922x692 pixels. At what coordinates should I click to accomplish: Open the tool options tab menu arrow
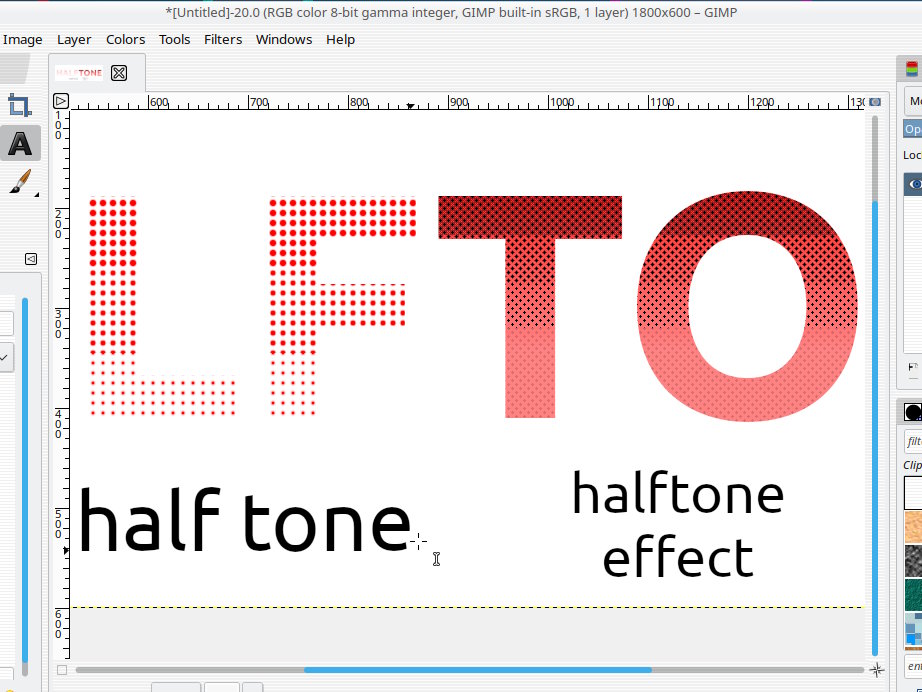coord(31,259)
